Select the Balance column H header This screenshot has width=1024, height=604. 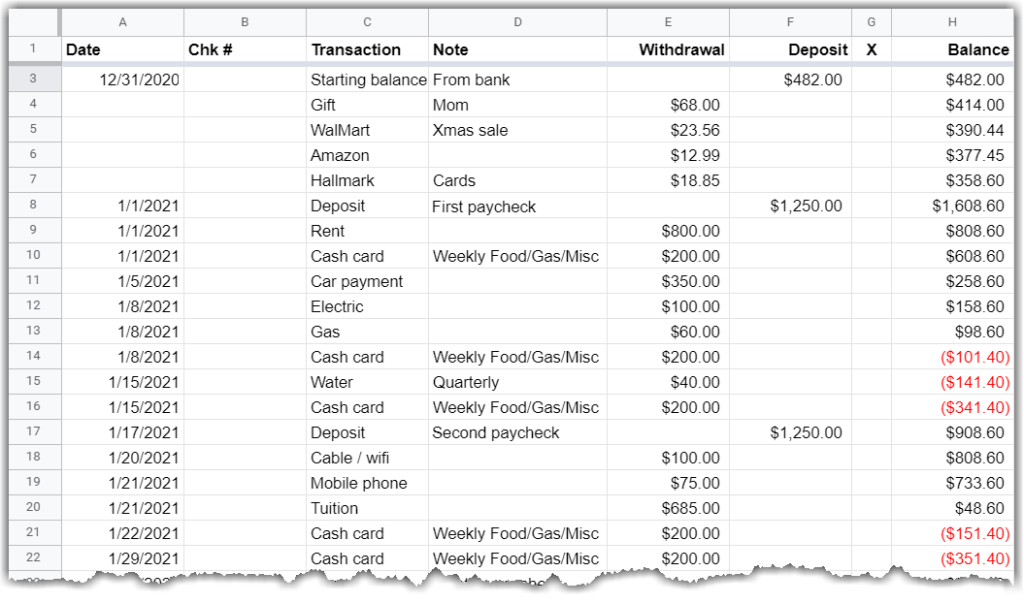[x=948, y=21]
